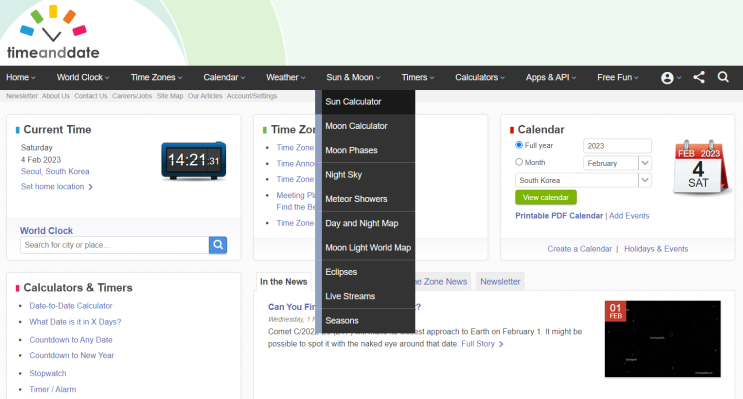Open the About Us link
This screenshot has height=399, width=743.
(x=55, y=96)
